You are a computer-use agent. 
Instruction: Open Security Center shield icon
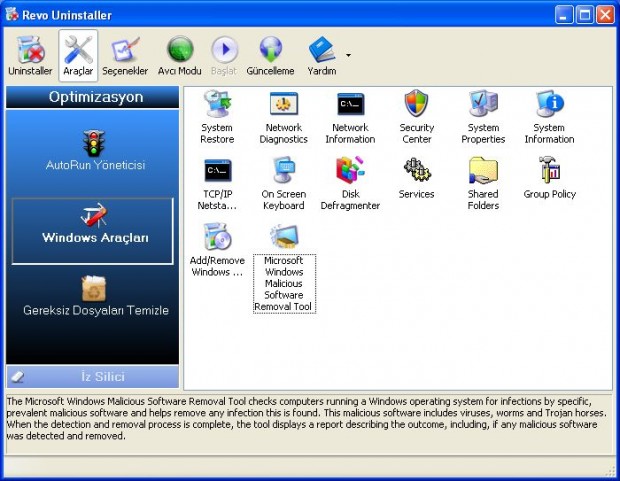click(417, 117)
